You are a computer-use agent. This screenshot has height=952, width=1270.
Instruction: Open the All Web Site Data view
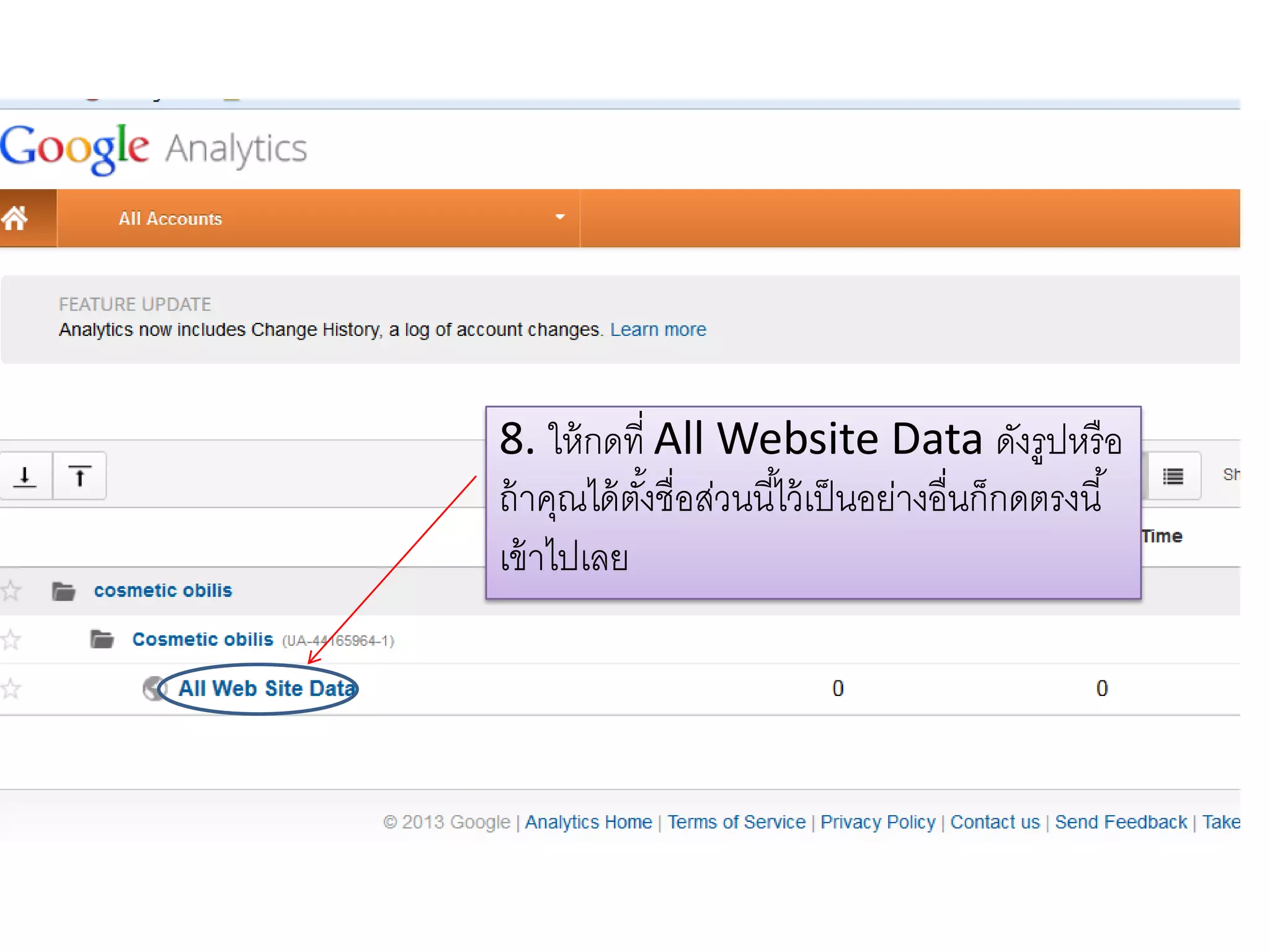tap(267, 689)
